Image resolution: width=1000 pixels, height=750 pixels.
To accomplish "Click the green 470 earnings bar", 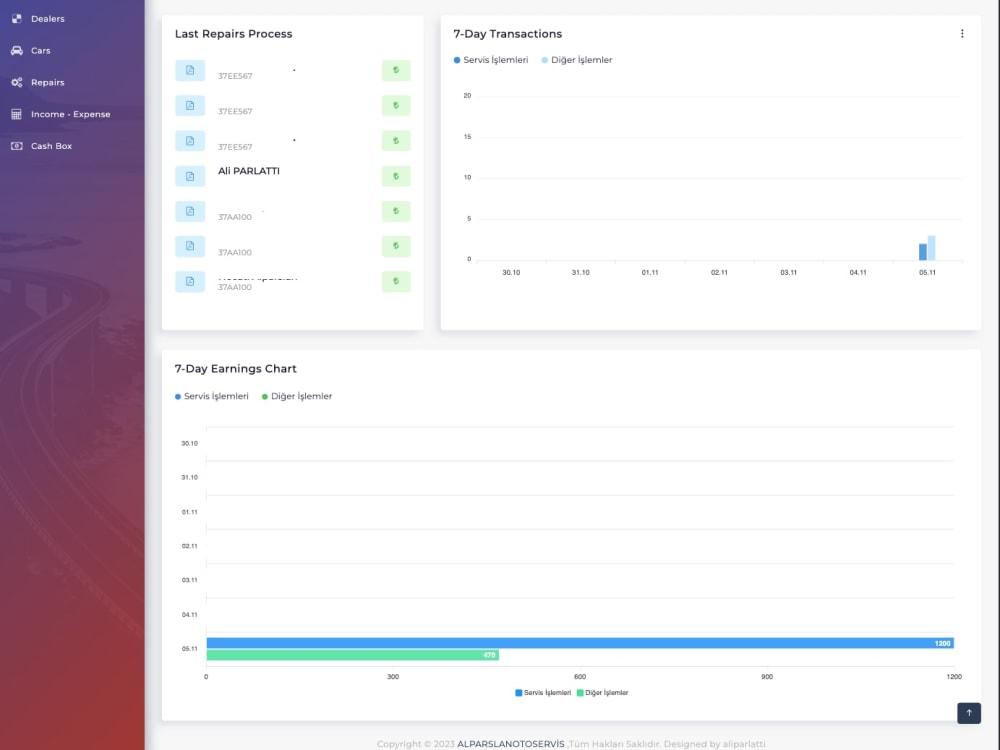I will pos(353,655).
